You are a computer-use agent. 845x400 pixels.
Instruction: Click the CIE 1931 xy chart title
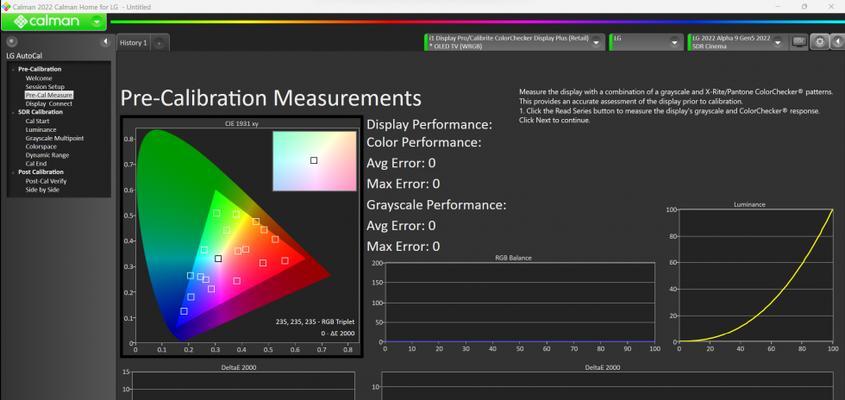pos(241,123)
